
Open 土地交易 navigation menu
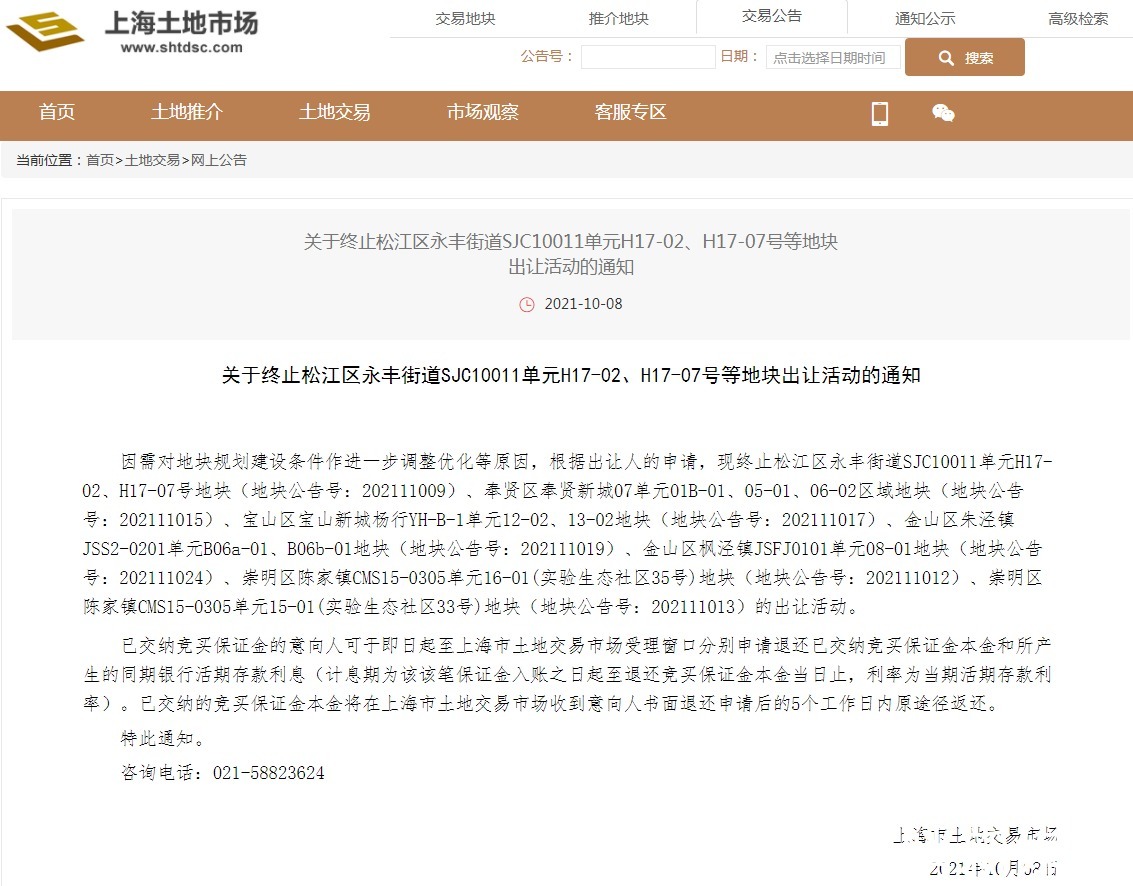point(335,112)
